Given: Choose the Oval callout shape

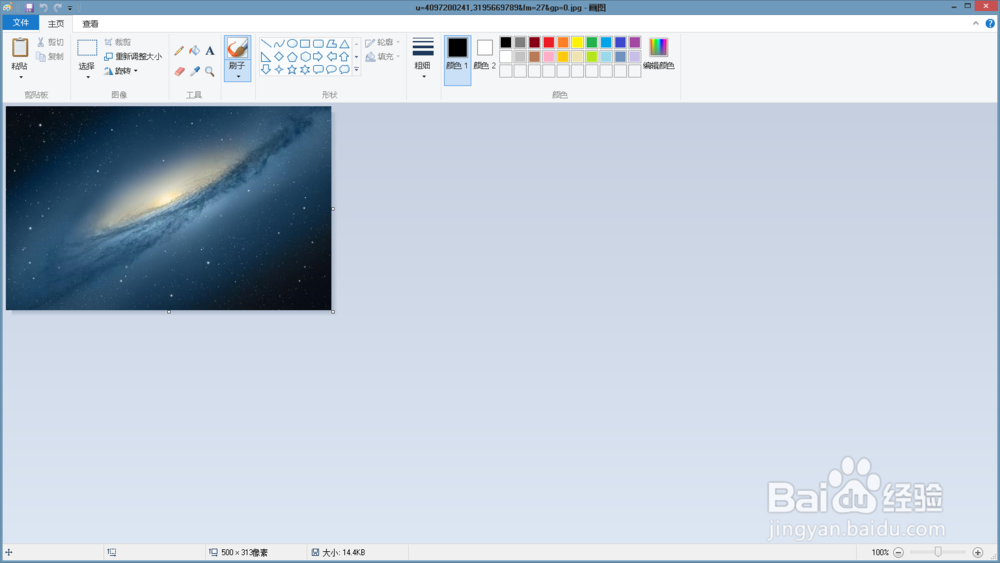Looking at the screenshot, I should coord(331,69).
